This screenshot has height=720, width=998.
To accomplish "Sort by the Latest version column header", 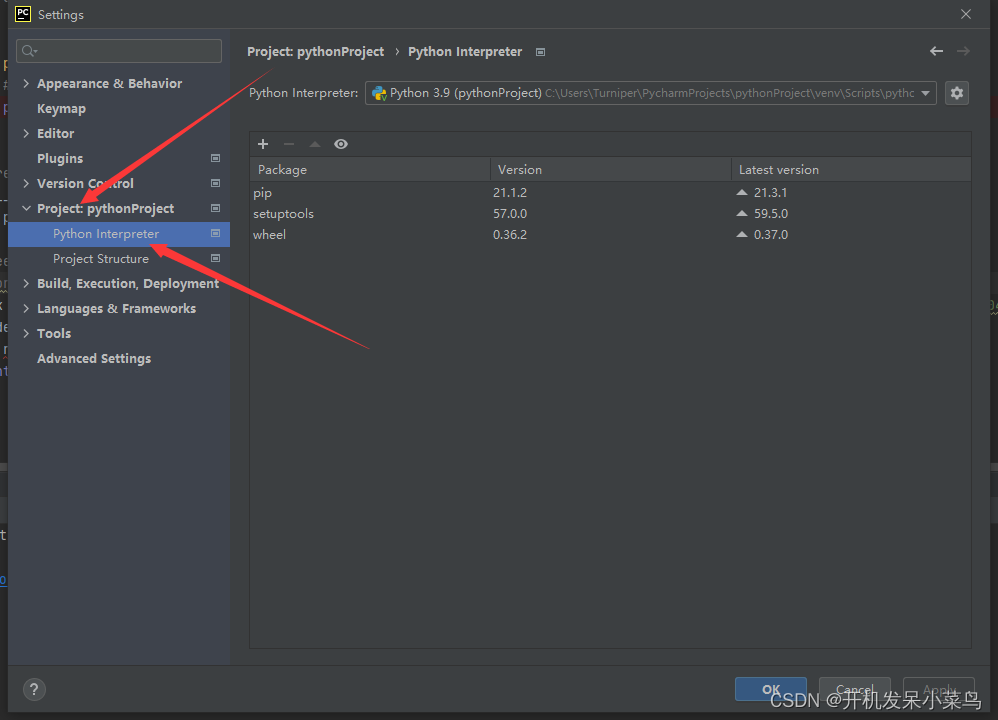I will (851, 169).
